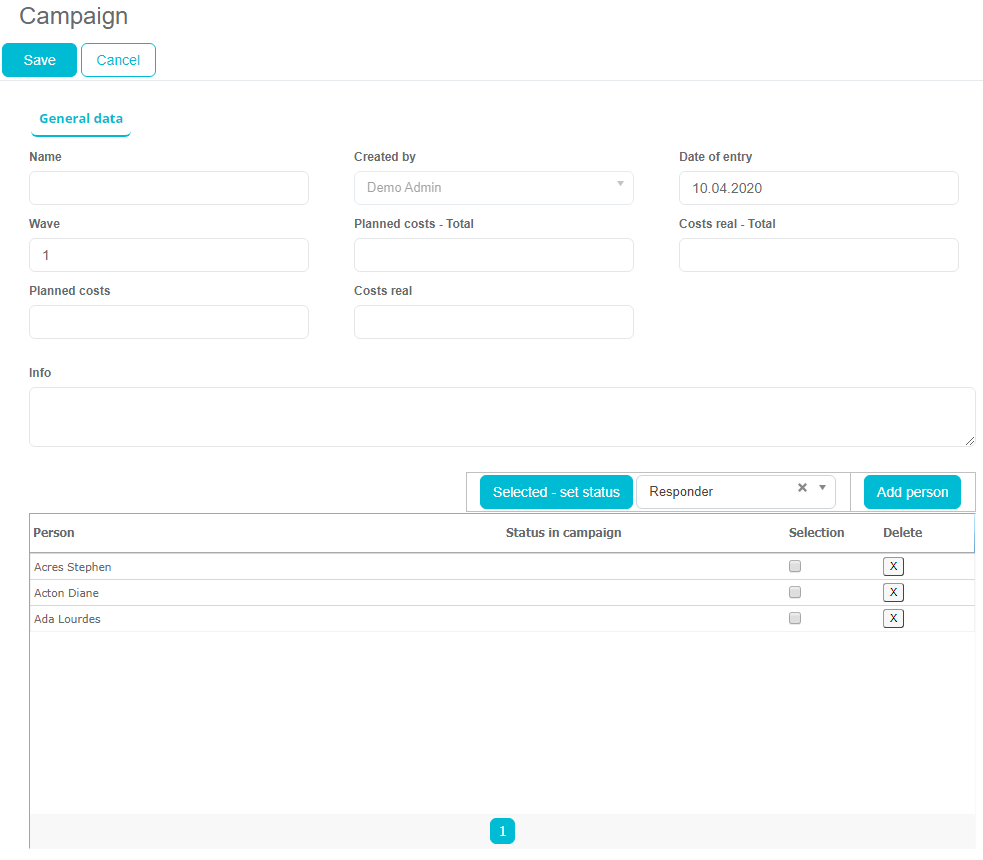This screenshot has height=860, width=983.
Task: Open the Created by dropdown
Action: point(493,188)
